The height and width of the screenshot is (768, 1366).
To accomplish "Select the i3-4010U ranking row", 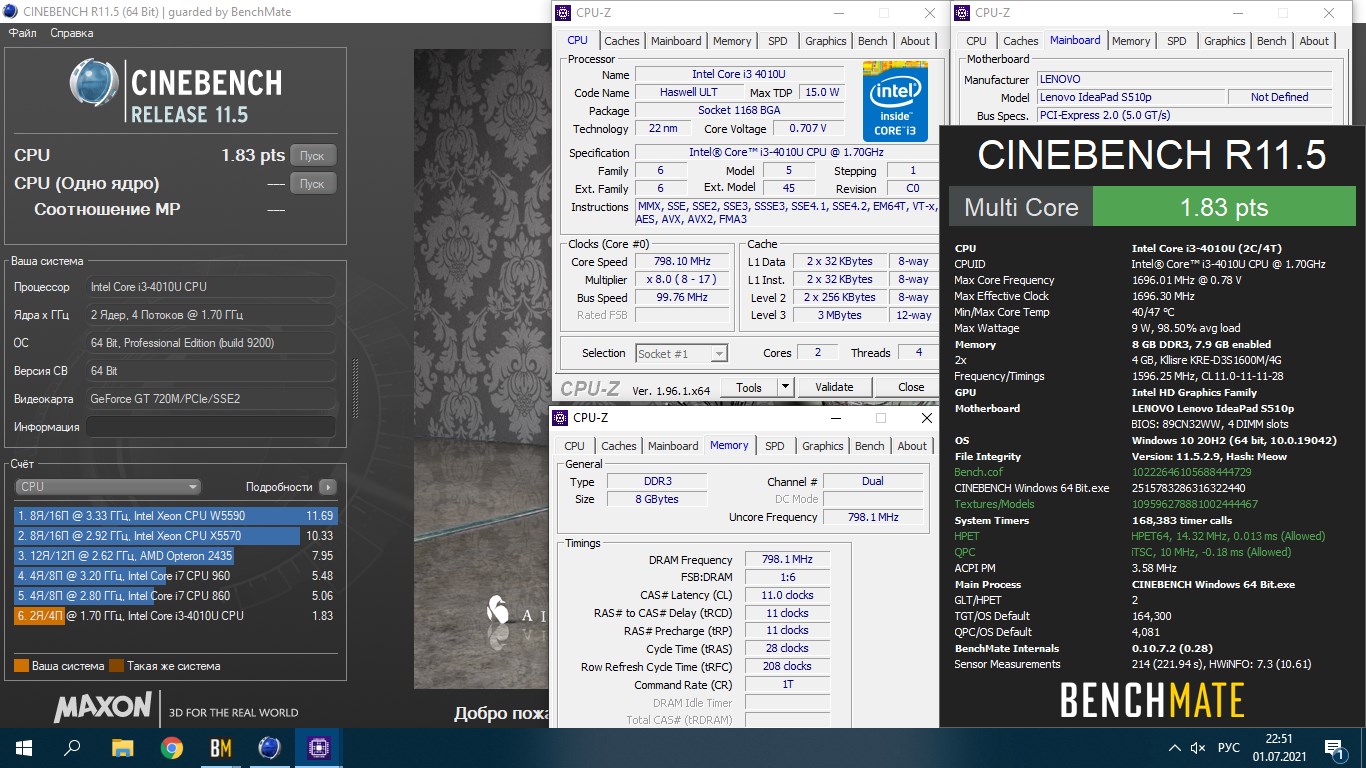I will 176,616.
